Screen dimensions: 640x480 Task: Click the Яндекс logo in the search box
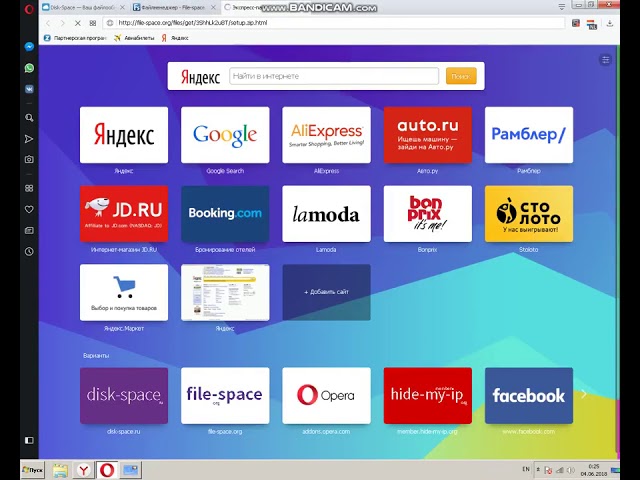pyautogui.click(x=200, y=76)
